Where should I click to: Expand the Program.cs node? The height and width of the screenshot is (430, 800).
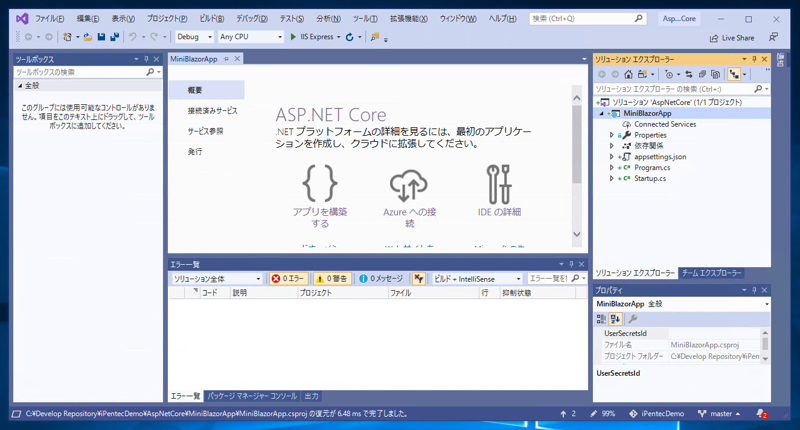click(x=612, y=167)
